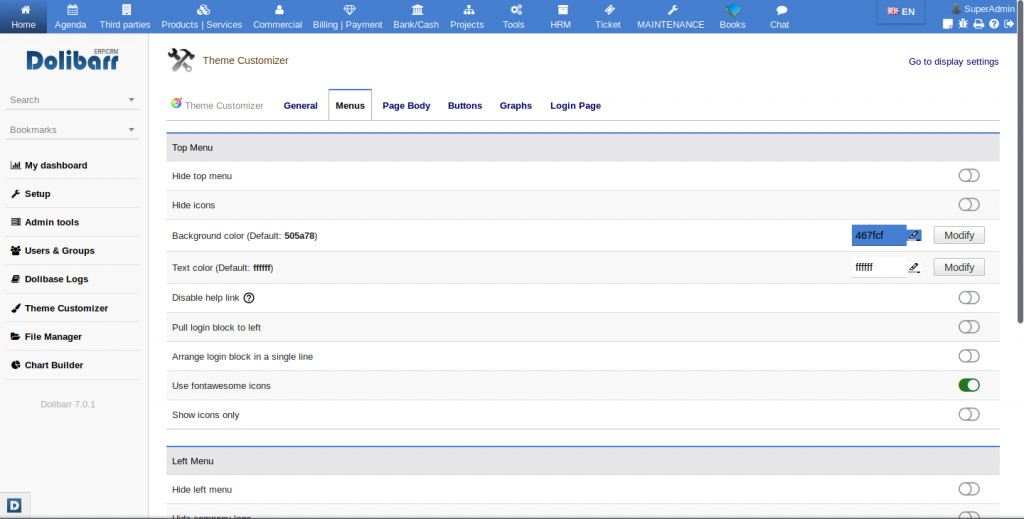
Task: Switch to the Login Page tab
Action: click(x=575, y=106)
